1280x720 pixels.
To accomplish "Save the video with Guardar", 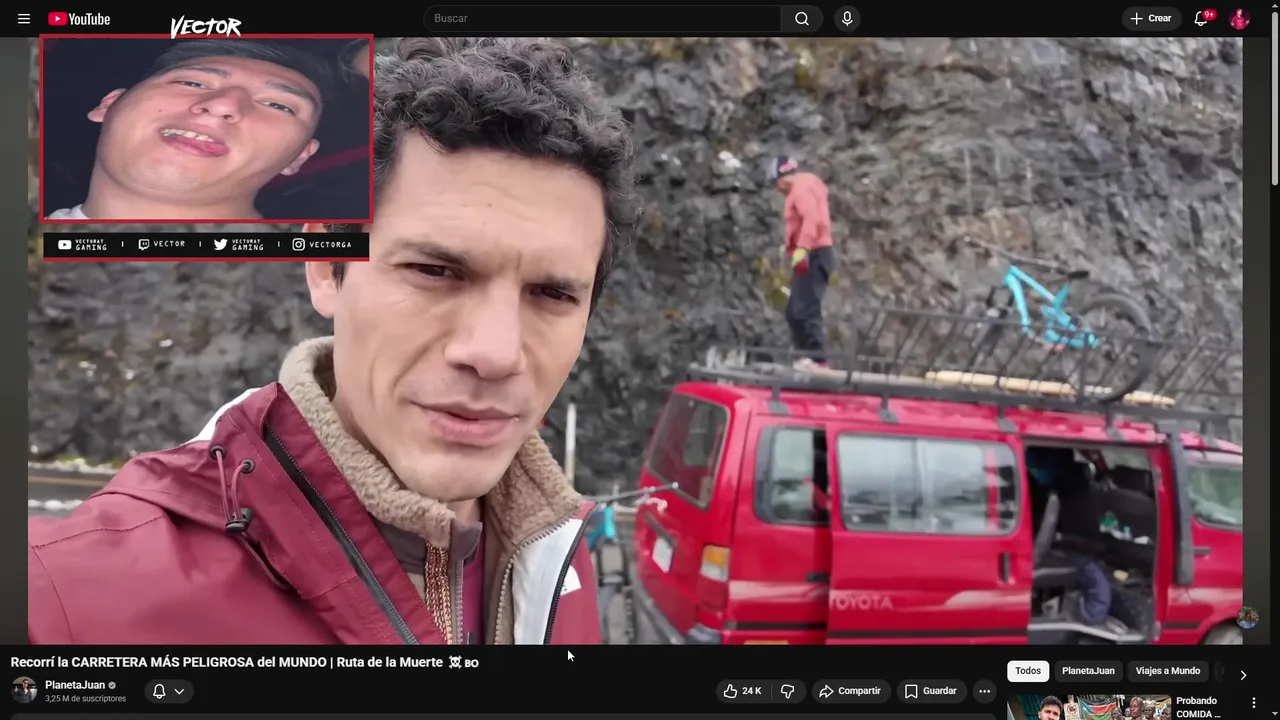I will click(931, 691).
